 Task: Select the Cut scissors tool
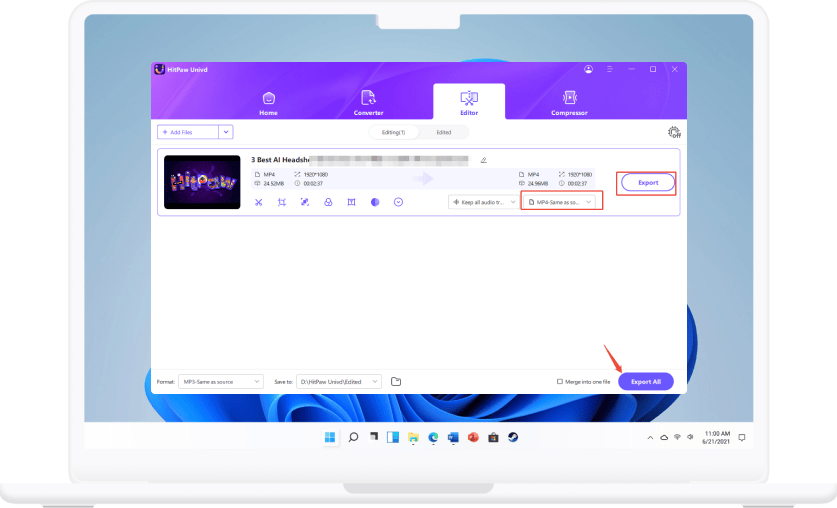258,202
